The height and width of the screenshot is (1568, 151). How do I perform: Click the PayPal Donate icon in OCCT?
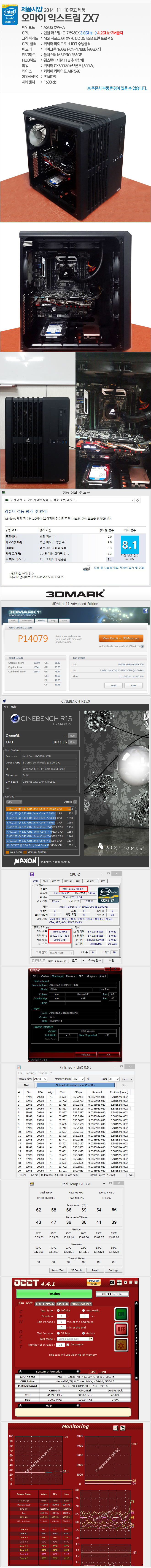[x=94, y=1282]
